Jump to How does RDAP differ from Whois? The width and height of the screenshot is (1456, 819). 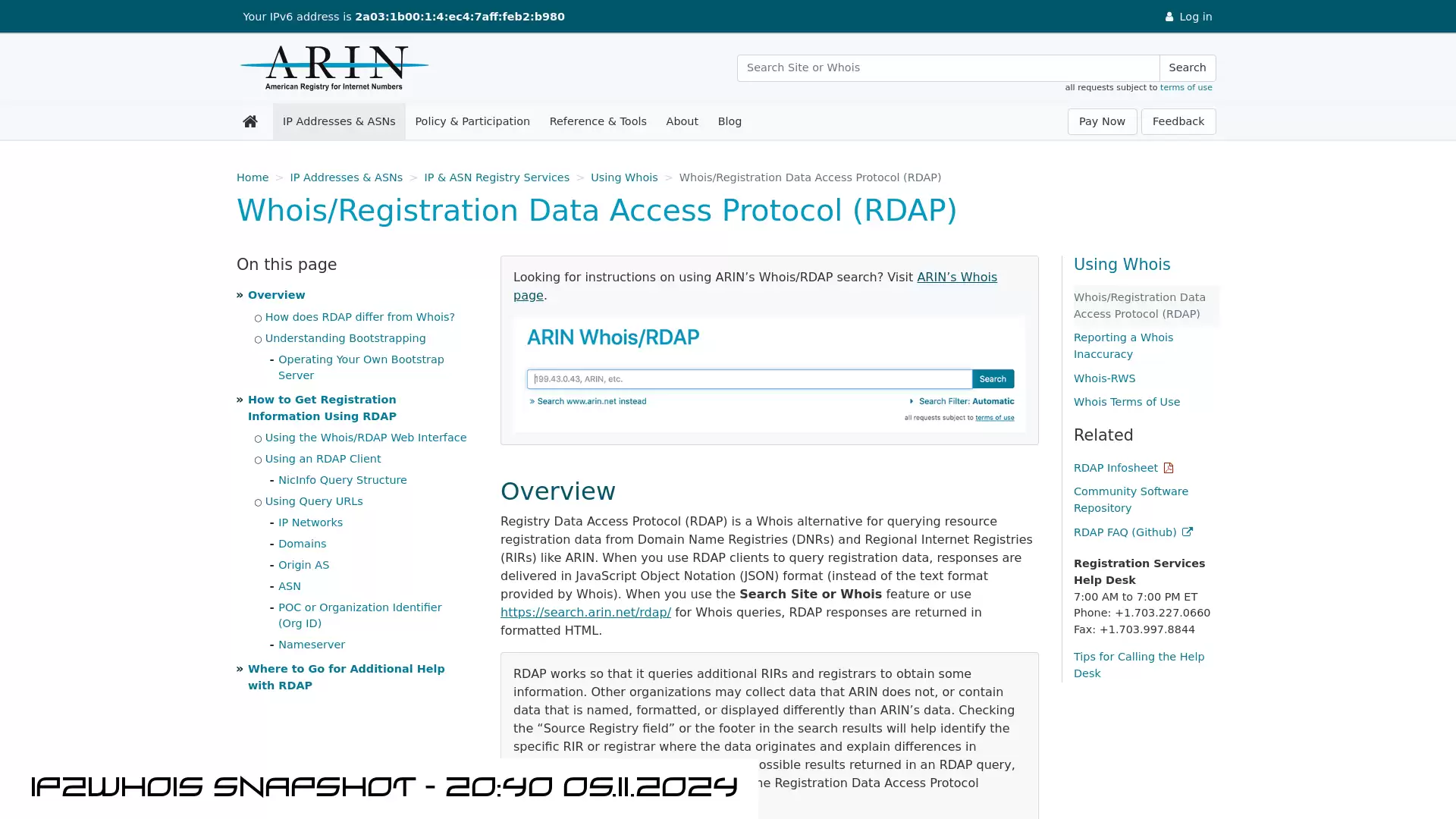(359, 317)
